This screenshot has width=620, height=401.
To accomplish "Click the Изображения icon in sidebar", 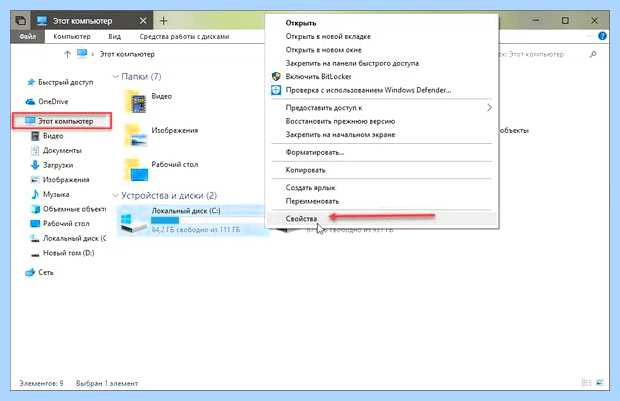I will pyautogui.click(x=35, y=180).
